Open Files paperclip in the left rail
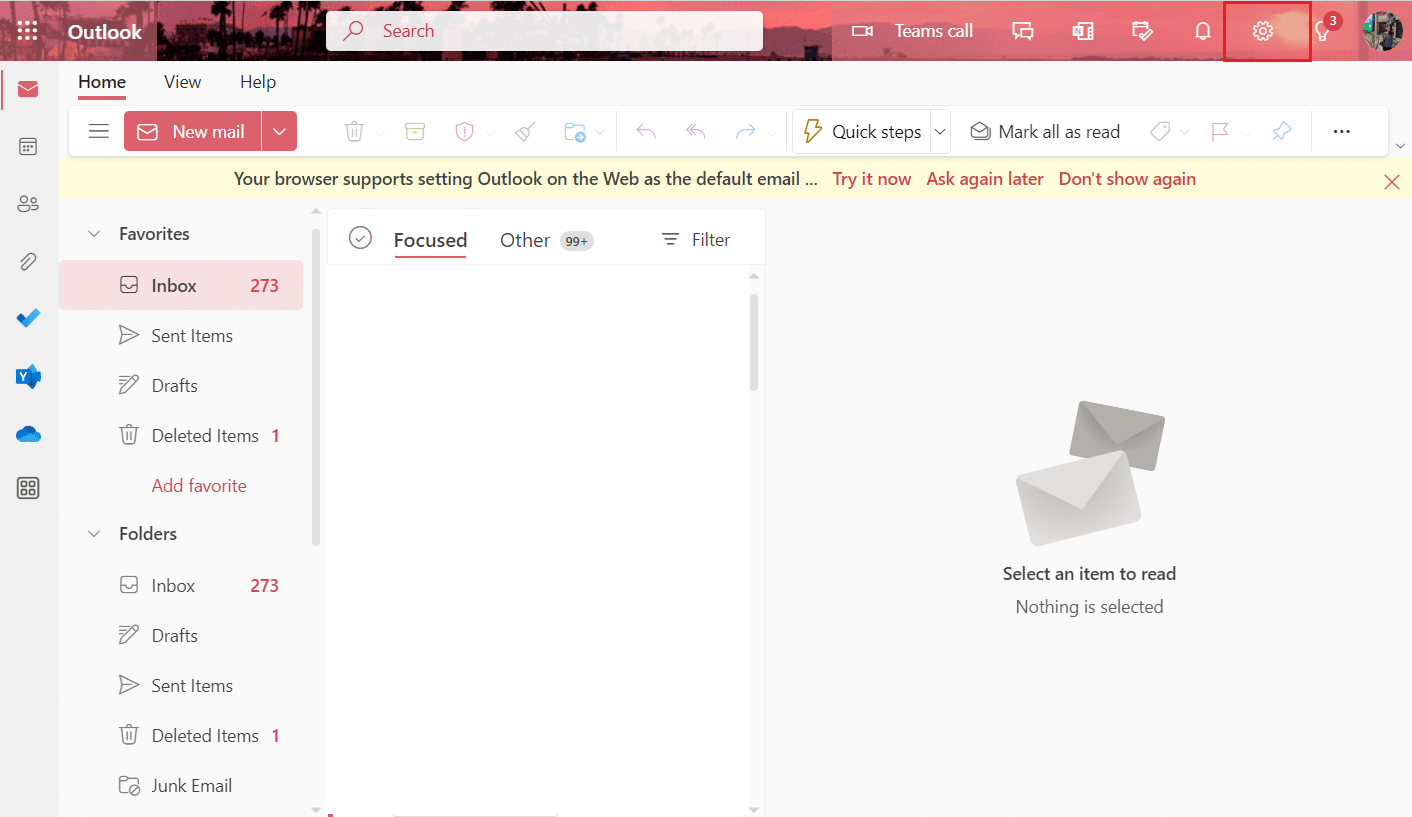Screen dimensions: 1412x817 click(28, 262)
